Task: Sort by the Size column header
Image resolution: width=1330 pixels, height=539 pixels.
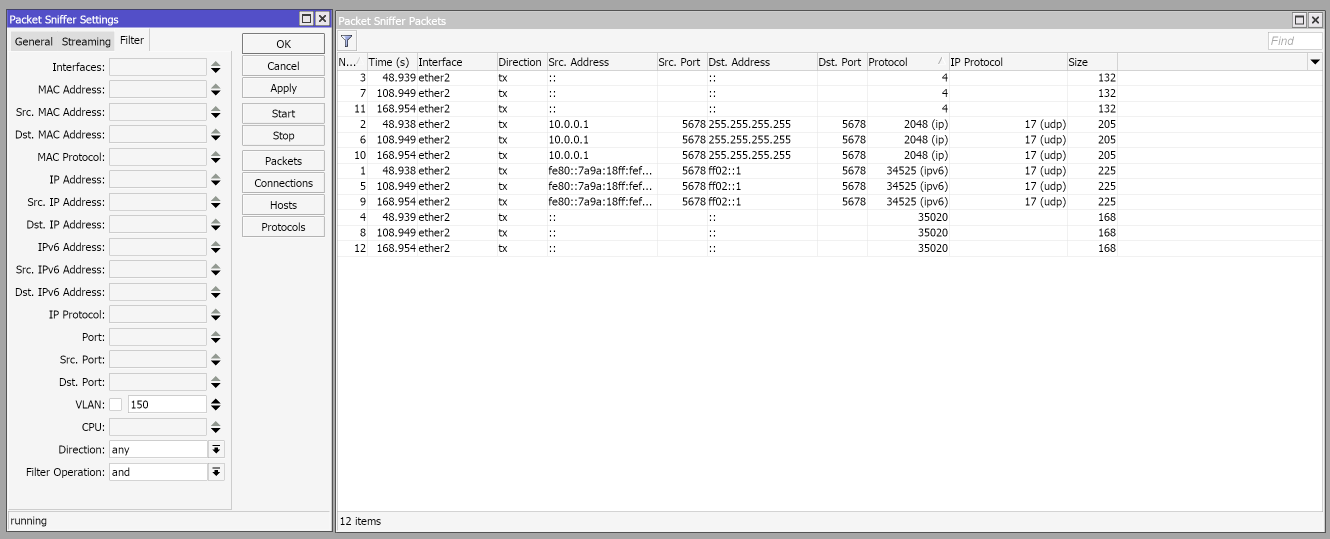Action: point(1092,62)
